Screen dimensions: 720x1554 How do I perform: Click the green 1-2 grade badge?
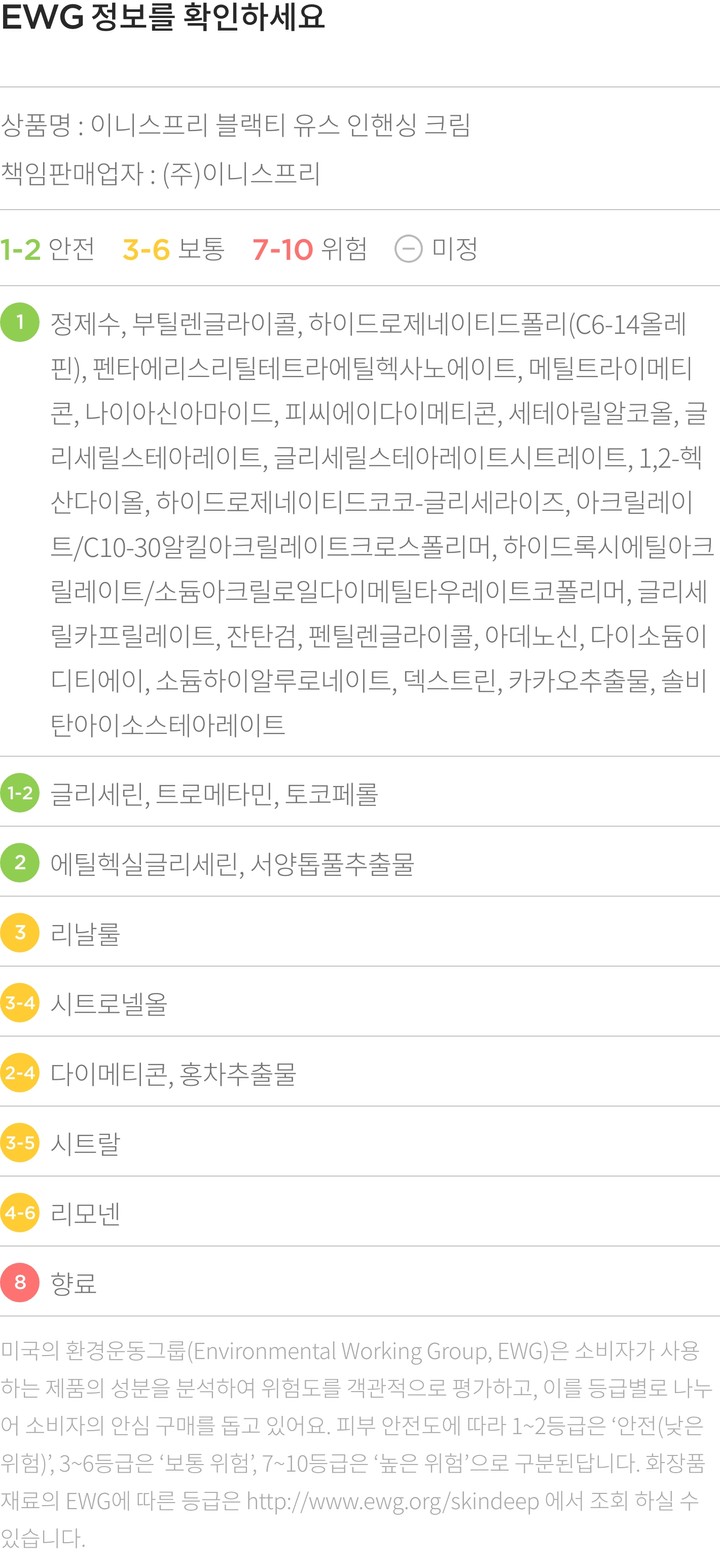20,794
